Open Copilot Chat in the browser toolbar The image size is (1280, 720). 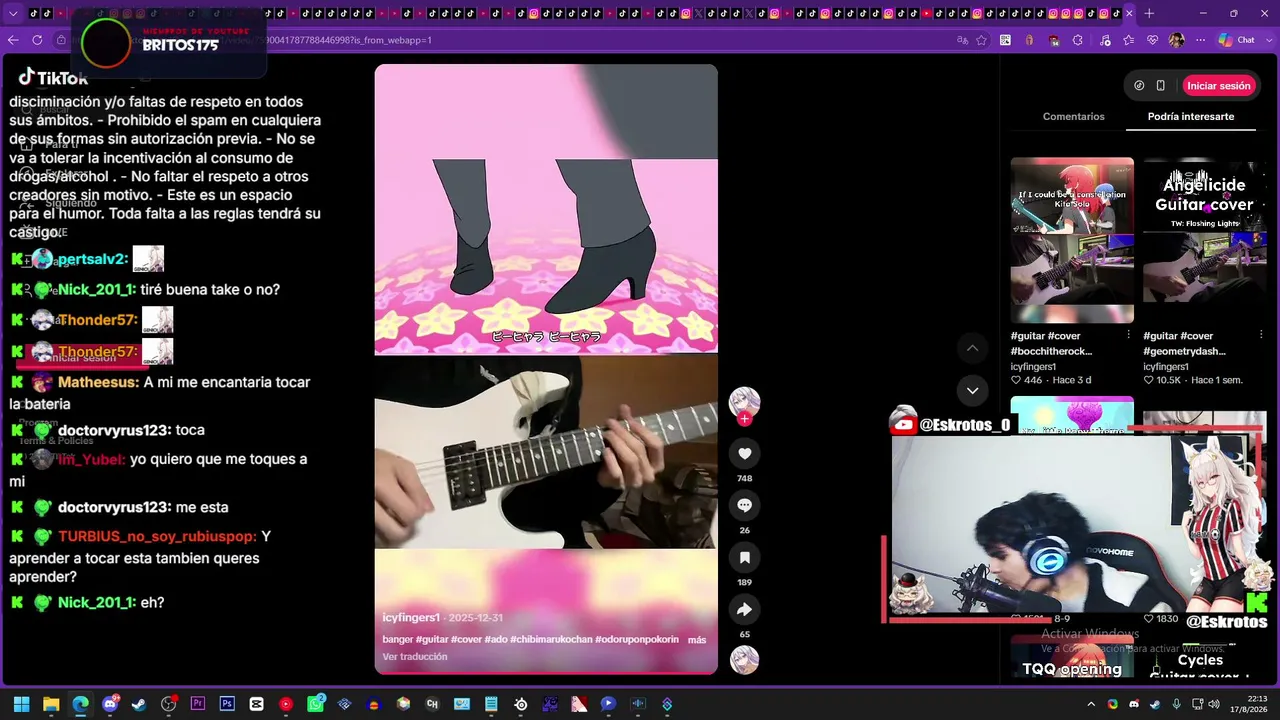pyautogui.click(x=1237, y=40)
